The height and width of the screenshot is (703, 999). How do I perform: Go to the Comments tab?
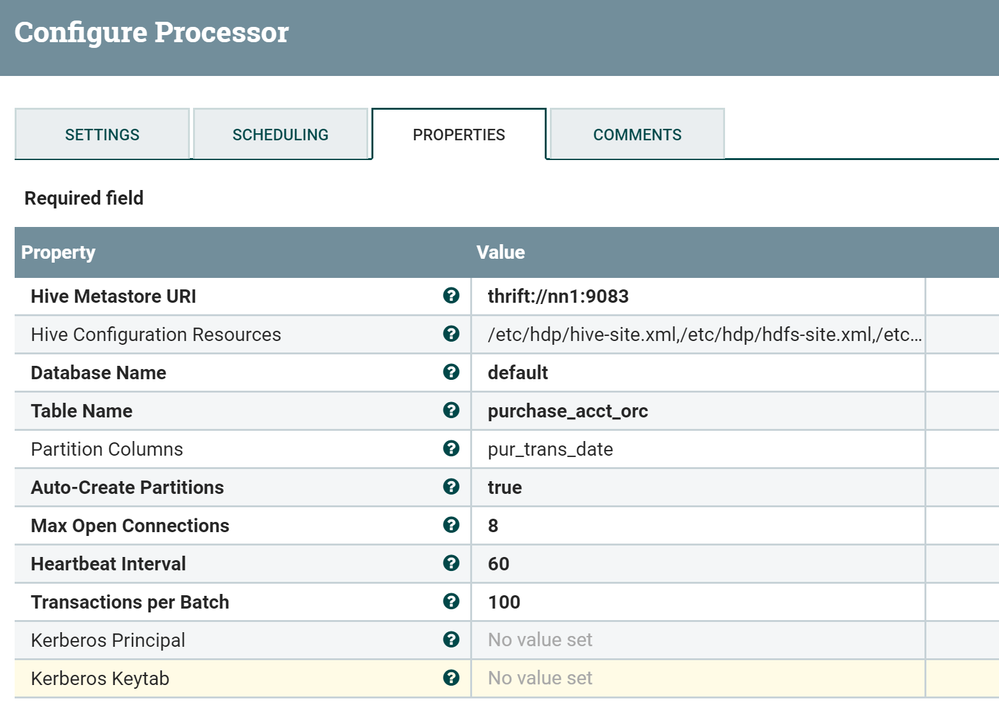(637, 134)
